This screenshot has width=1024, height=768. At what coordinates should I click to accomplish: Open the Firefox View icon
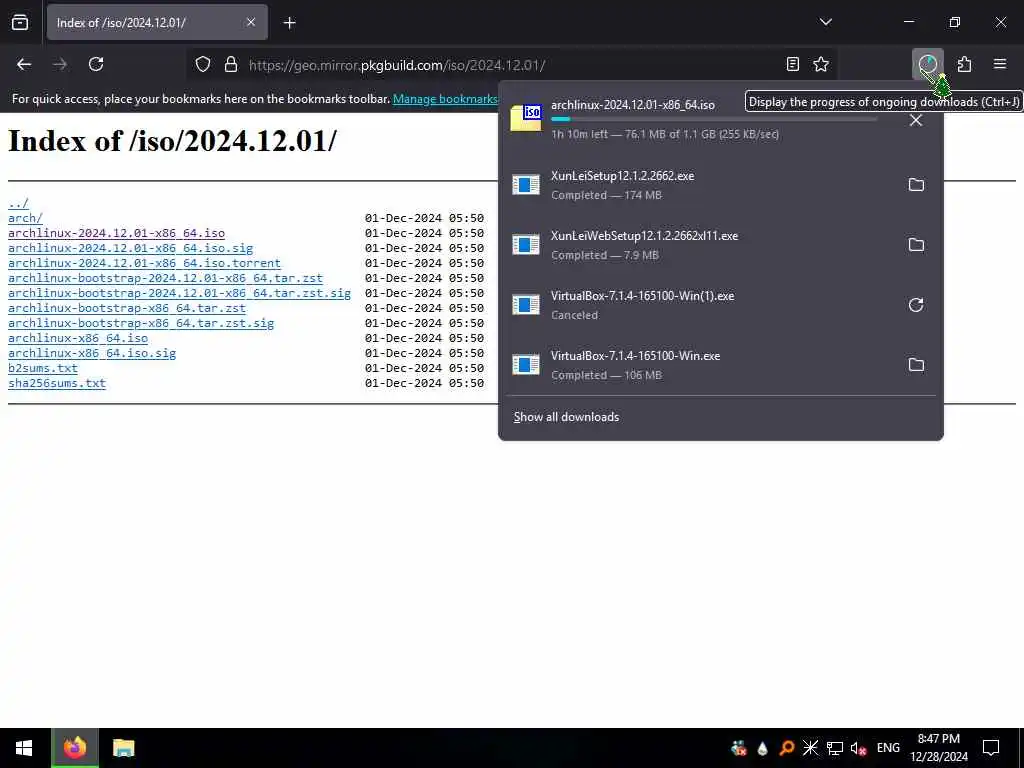[x=20, y=23]
